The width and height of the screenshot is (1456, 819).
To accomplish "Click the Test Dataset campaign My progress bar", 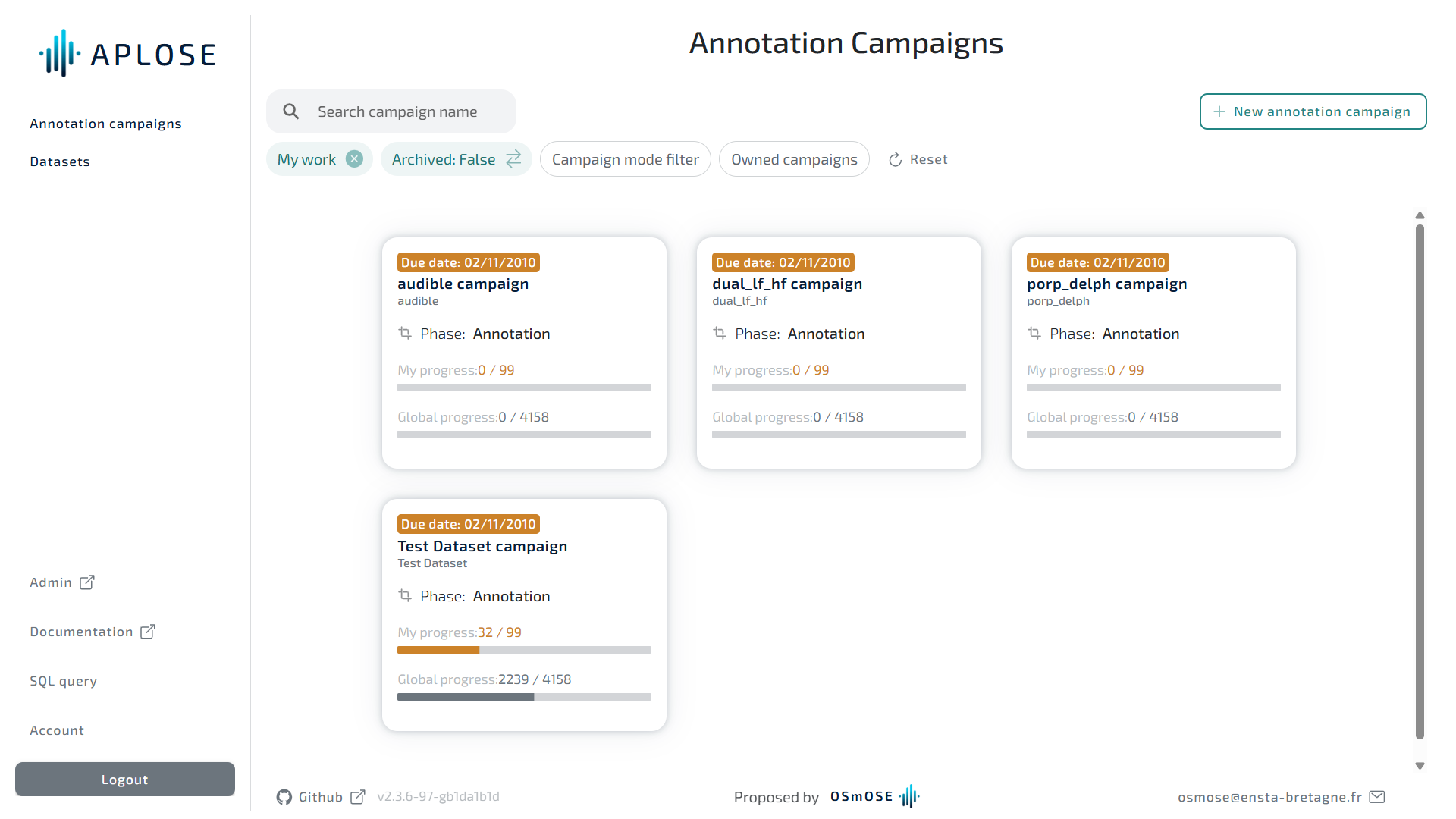I will click(524, 650).
